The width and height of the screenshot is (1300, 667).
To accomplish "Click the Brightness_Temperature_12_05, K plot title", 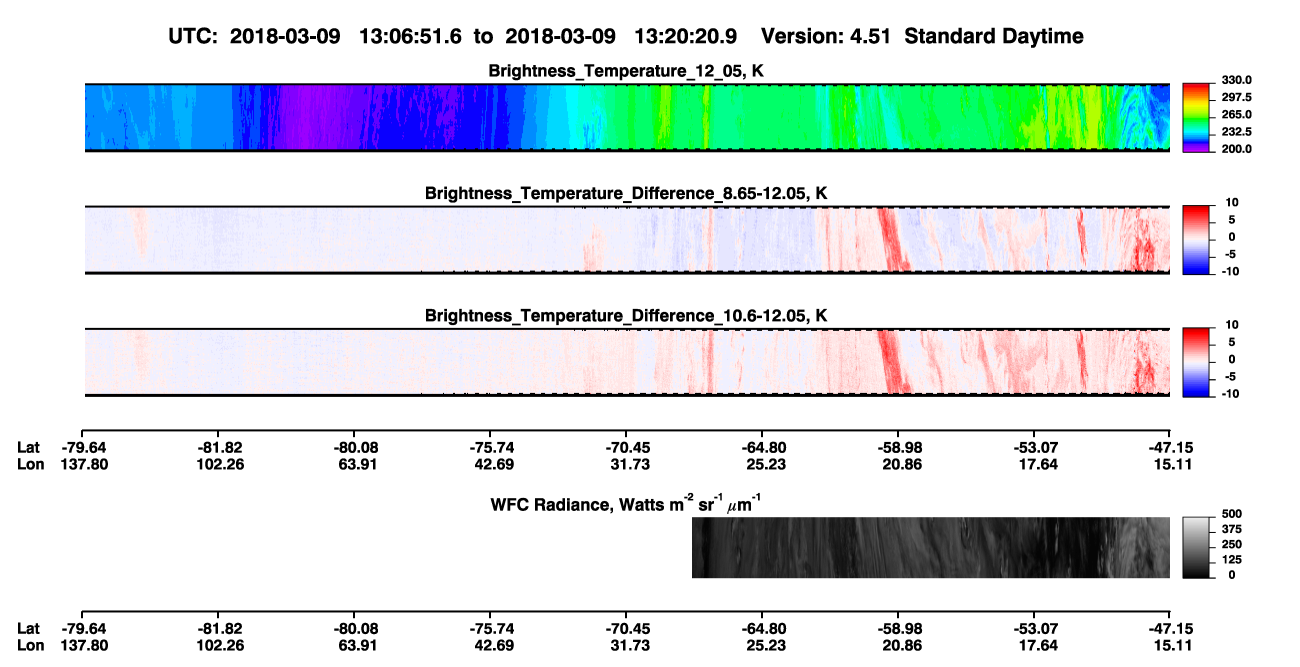I will pos(626,71).
